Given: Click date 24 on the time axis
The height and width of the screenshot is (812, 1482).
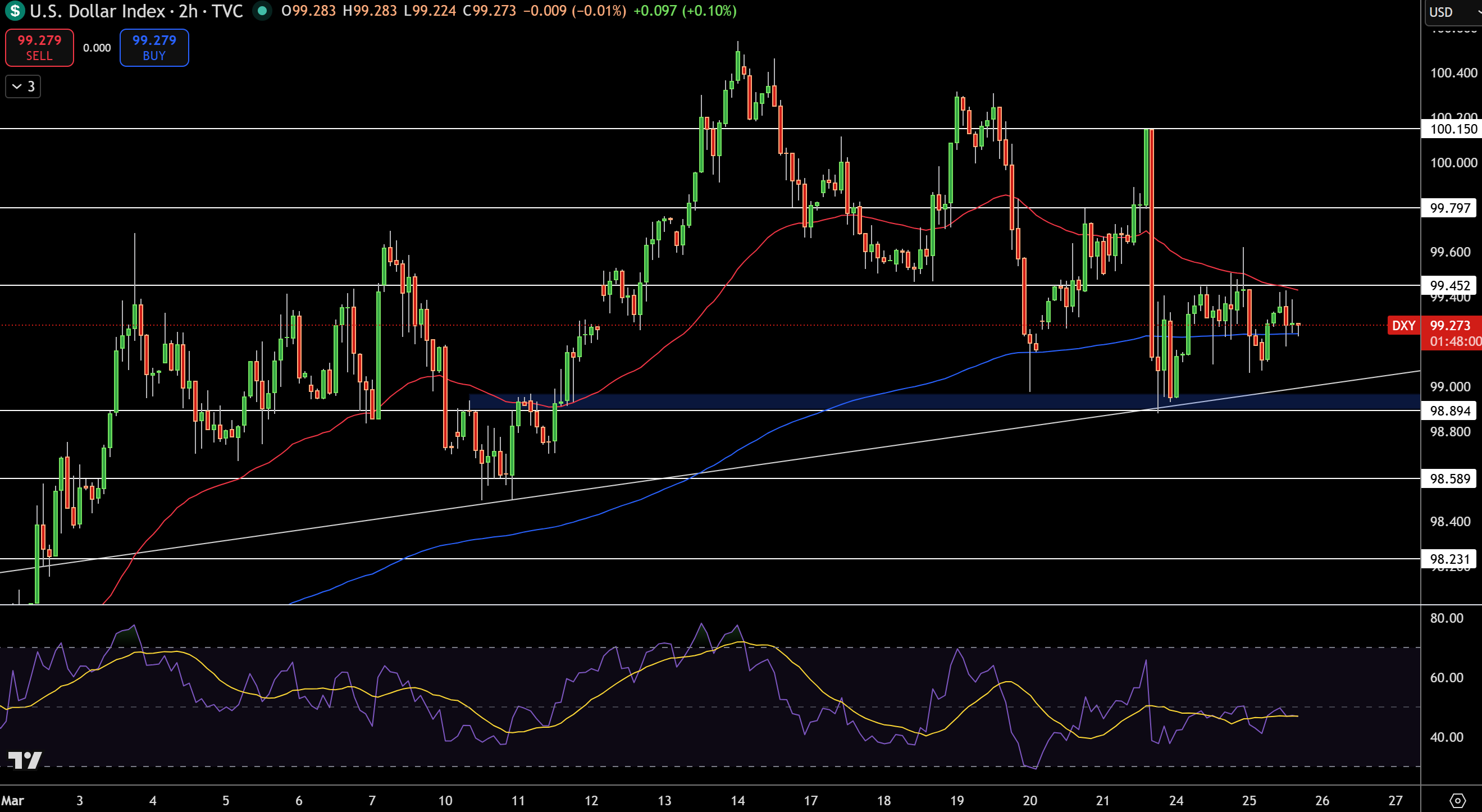Looking at the screenshot, I should (x=1176, y=801).
